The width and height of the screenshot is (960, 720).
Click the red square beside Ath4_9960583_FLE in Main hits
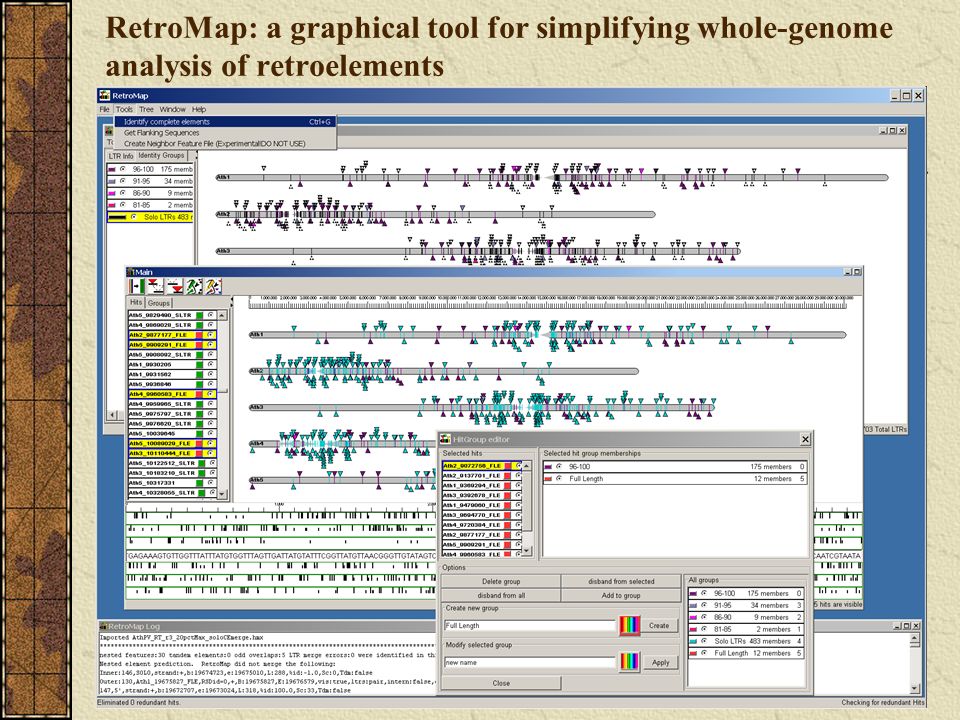(x=200, y=394)
